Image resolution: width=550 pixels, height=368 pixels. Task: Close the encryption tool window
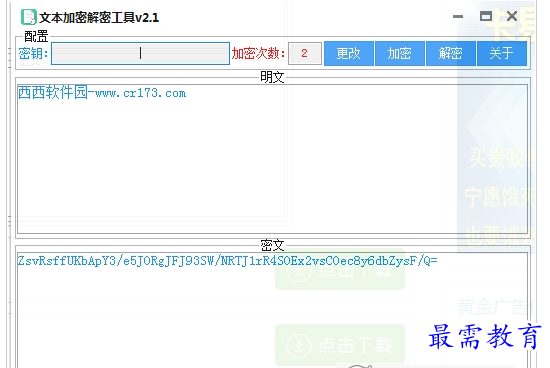(x=512, y=16)
